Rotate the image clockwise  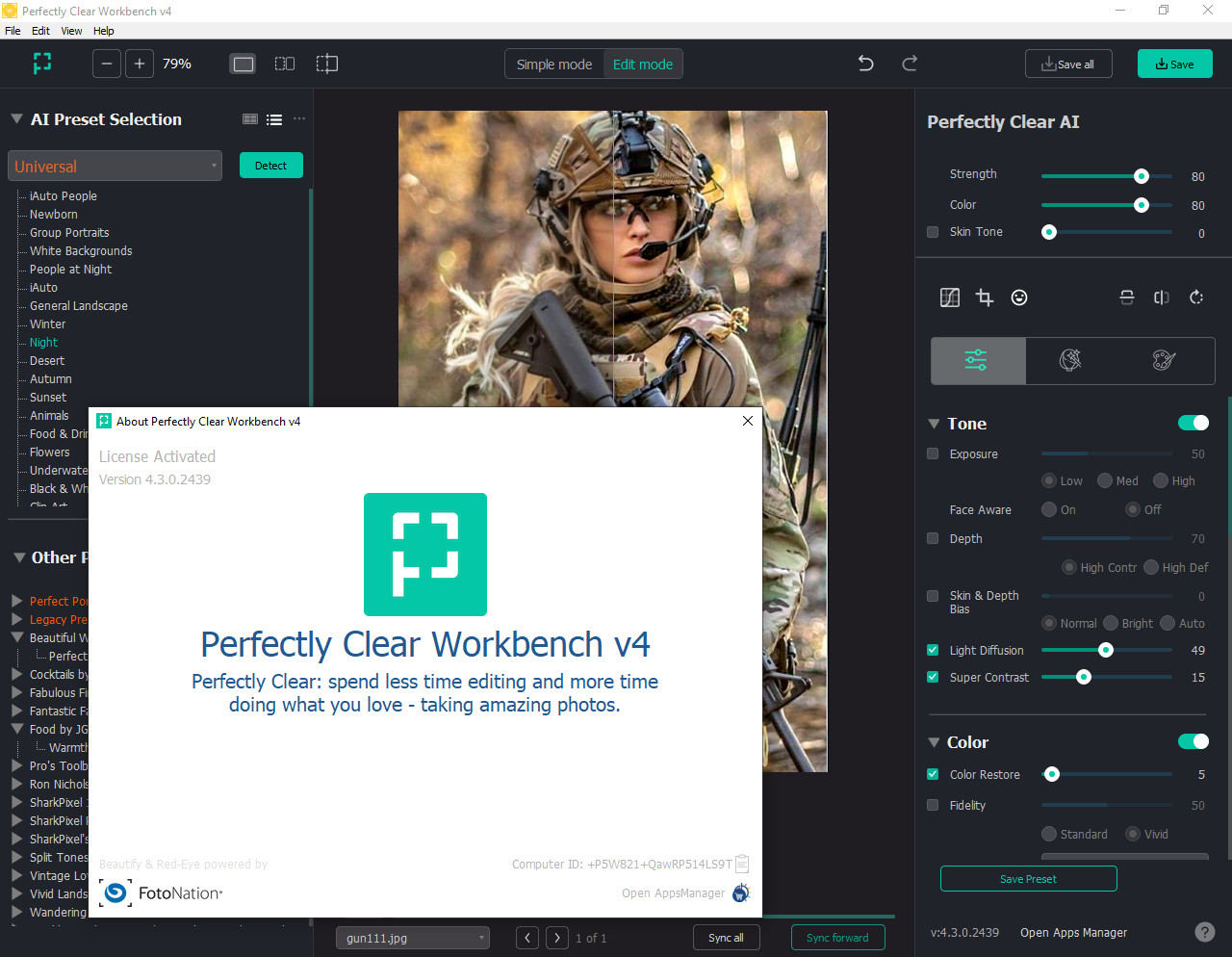pyautogui.click(x=1196, y=297)
